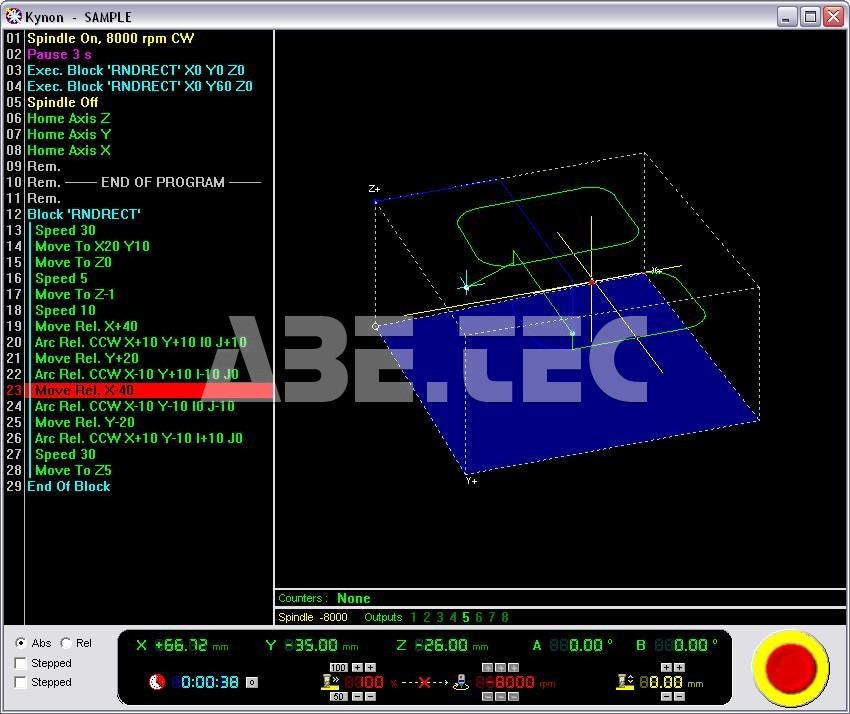Select the 'Move To Z0' line

(x=73, y=262)
